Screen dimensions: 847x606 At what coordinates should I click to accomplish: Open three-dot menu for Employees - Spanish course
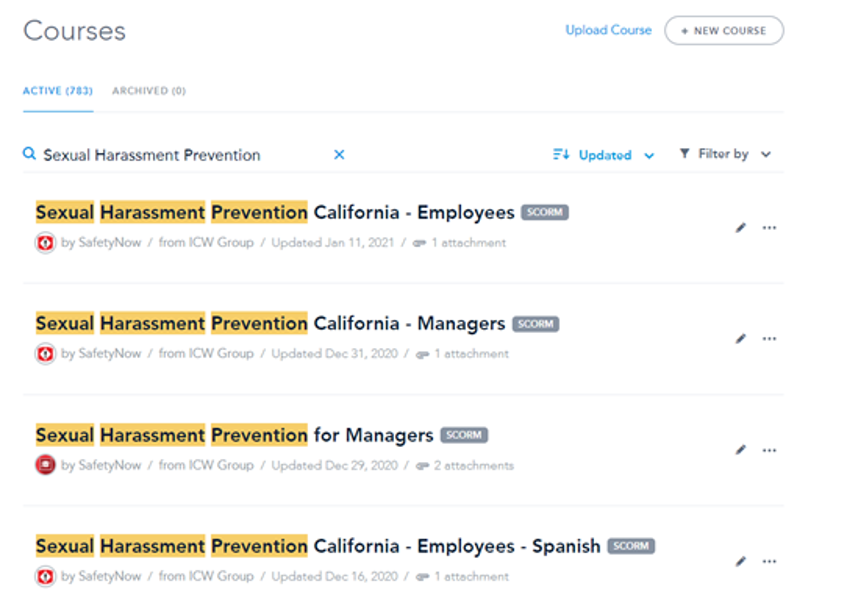[769, 561]
